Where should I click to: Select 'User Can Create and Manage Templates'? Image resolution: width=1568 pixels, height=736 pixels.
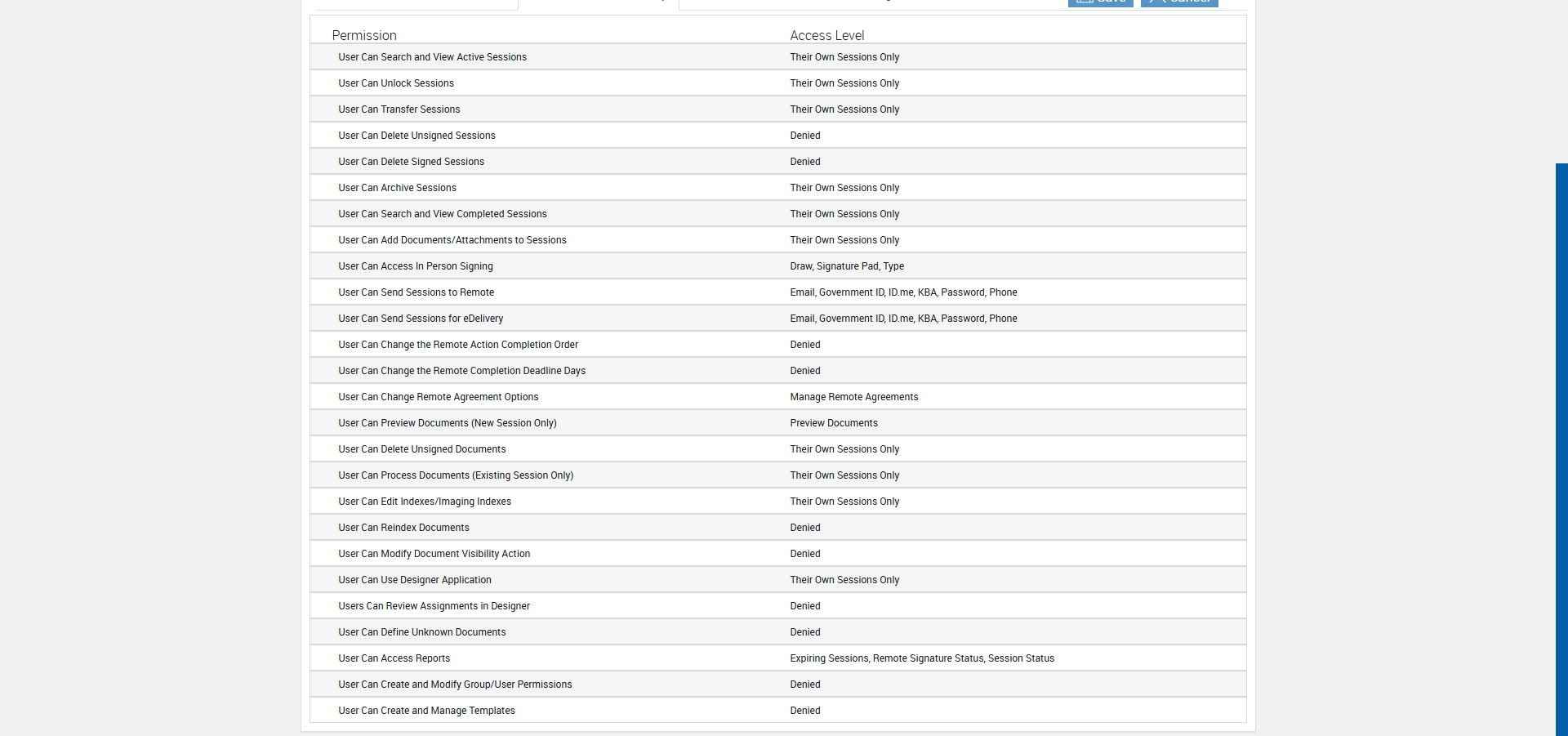click(x=426, y=711)
